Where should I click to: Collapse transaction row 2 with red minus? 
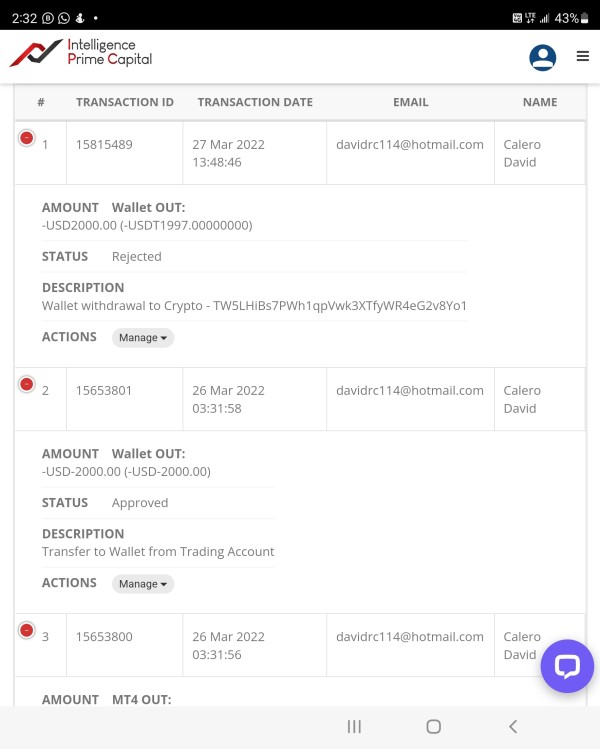pyautogui.click(x=27, y=384)
